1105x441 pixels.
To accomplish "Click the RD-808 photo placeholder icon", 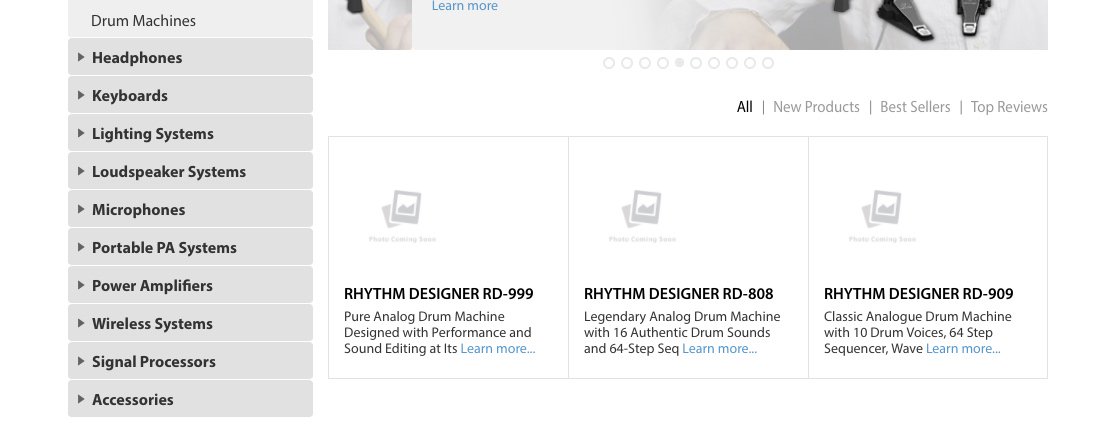I will [x=642, y=210].
